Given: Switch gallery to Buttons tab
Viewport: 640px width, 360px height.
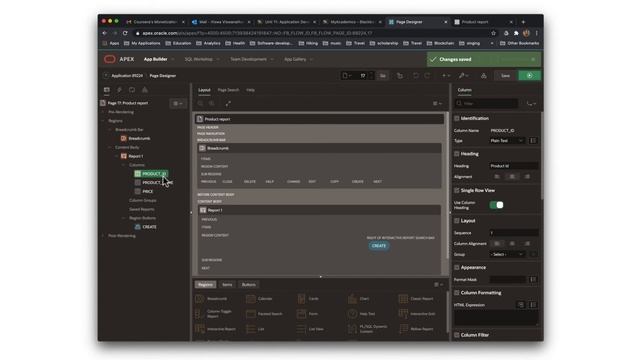Looking at the screenshot, I should (249, 284).
